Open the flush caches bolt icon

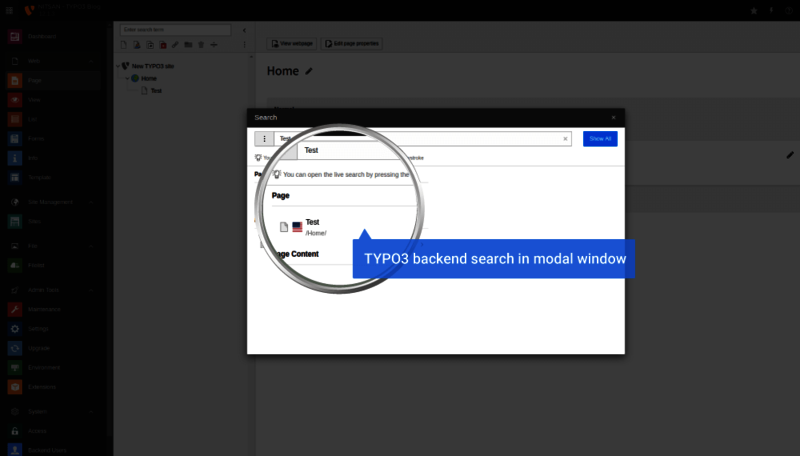(x=771, y=11)
